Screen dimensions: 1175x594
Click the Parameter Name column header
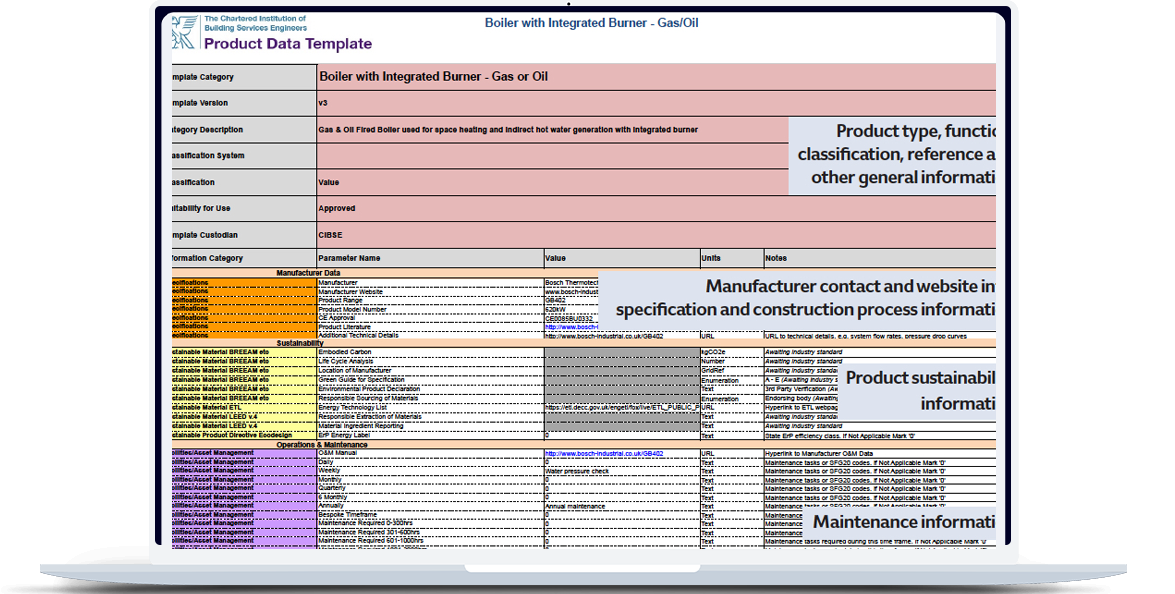tap(429, 258)
